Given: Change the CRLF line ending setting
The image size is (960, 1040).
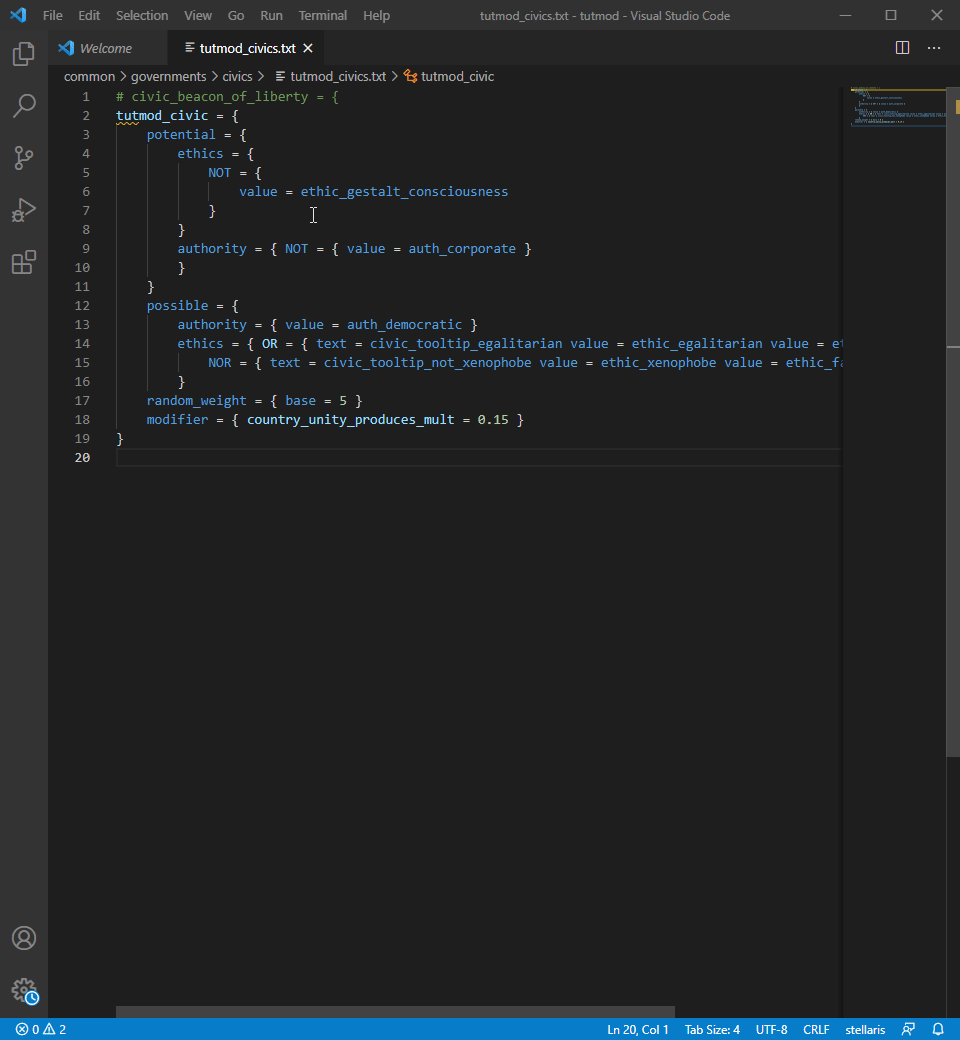Looking at the screenshot, I should point(816,1029).
